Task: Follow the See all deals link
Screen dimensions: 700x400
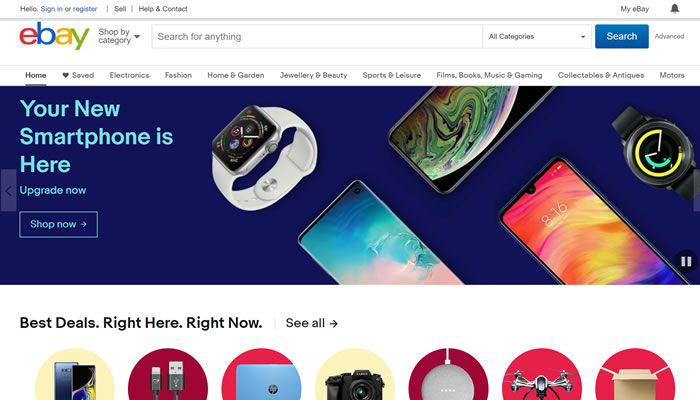Action: (x=312, y=323)
